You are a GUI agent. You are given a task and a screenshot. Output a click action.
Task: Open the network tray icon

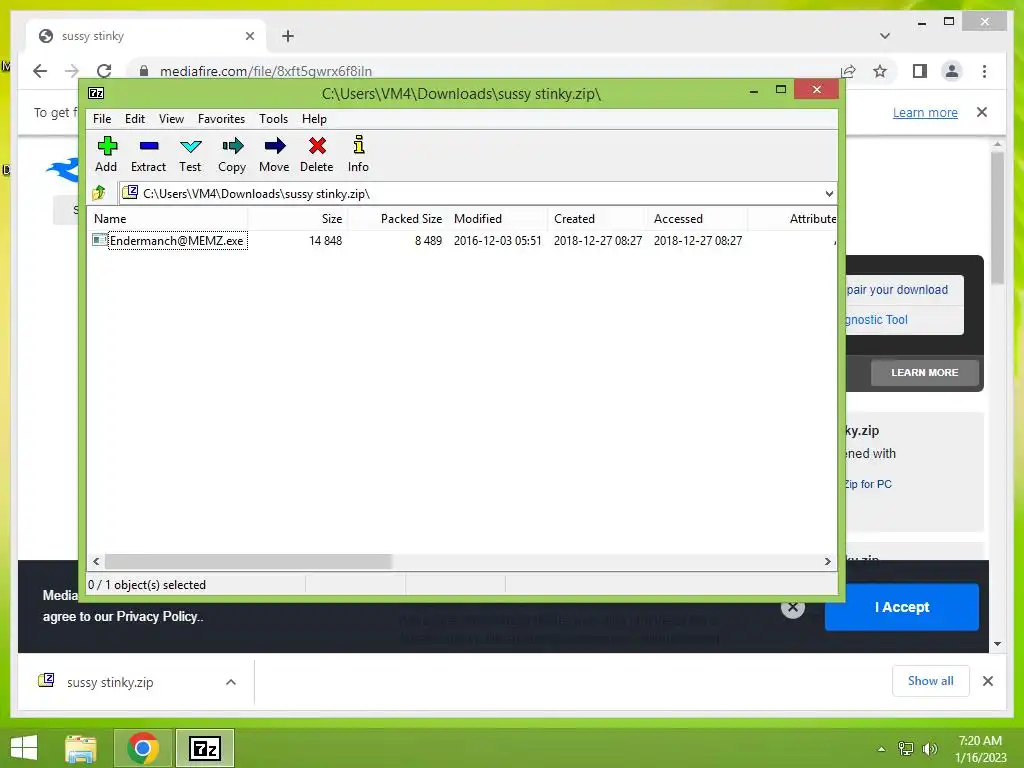pyautogui.click(x=906, y=749)
